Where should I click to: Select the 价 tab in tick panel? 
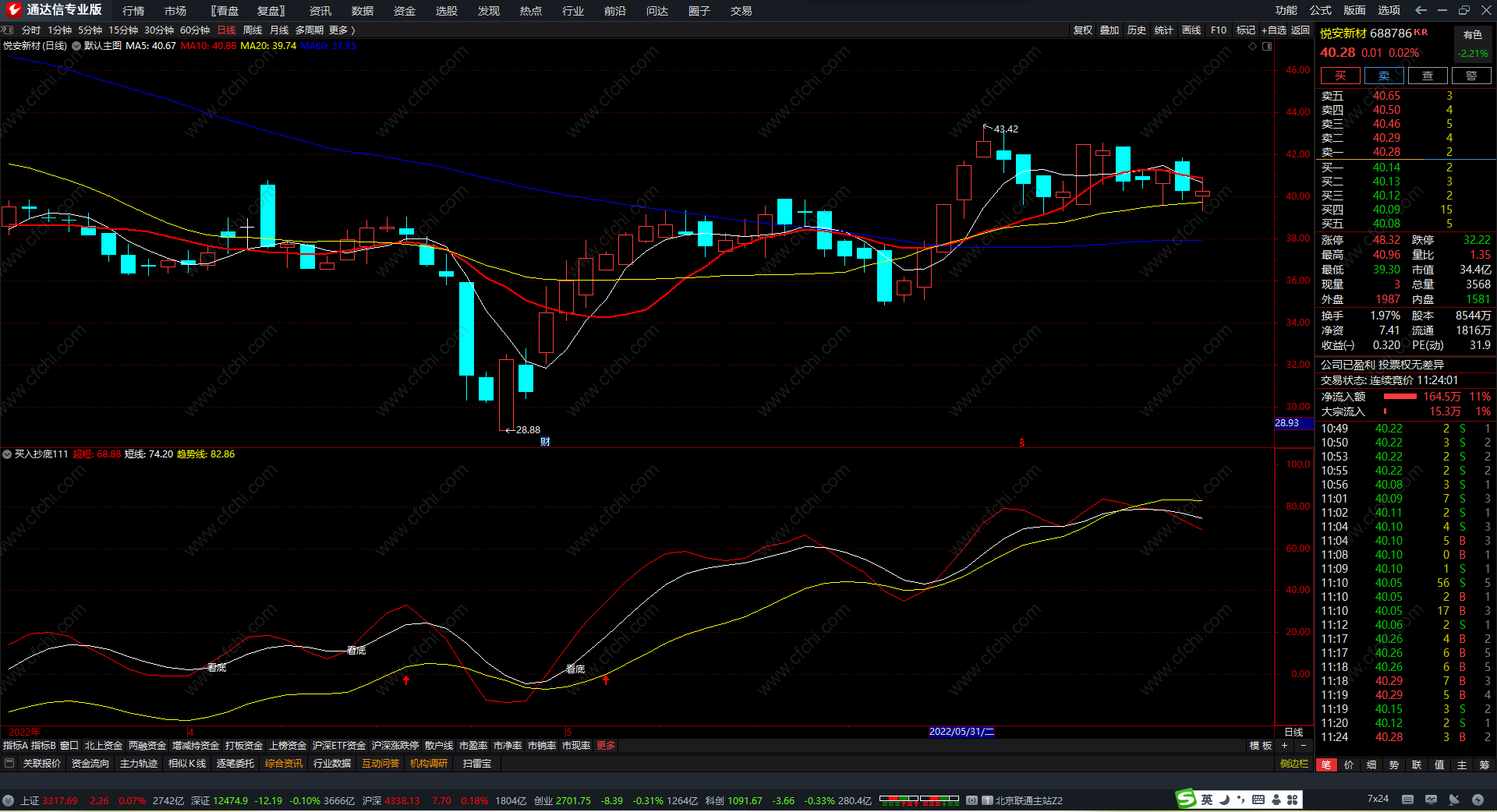[x=1349, y=765]
